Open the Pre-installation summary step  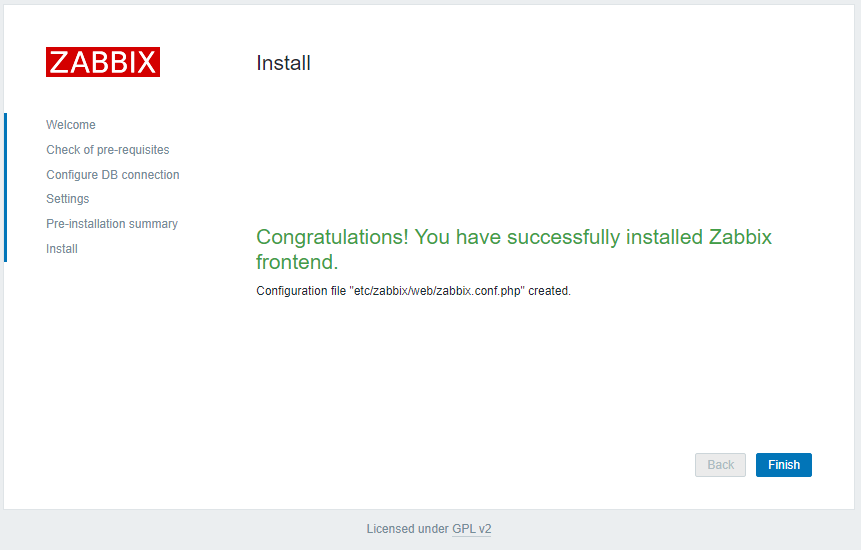click(112, 224)
